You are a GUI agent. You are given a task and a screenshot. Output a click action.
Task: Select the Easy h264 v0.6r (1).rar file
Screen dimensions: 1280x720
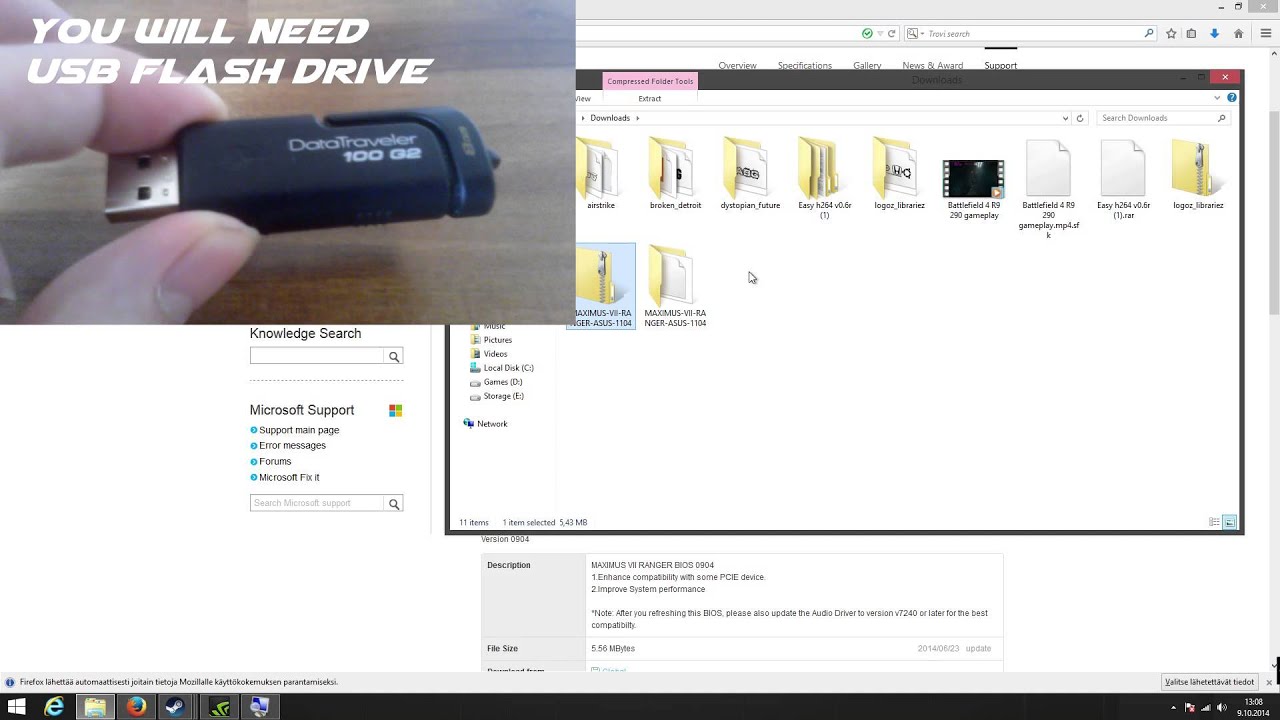pyautogui.click(x=1123, y=179)
